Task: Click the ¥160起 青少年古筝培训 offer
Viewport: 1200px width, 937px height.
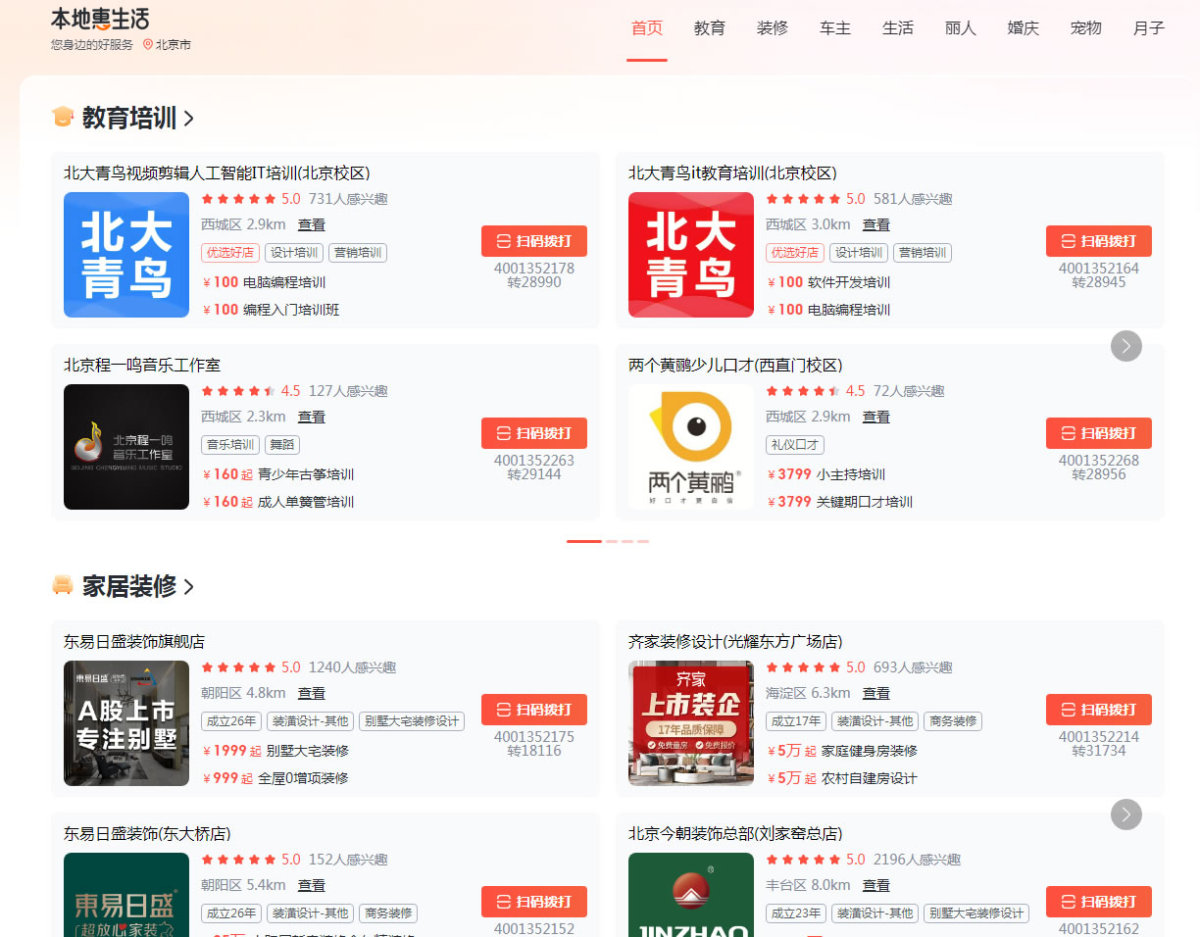Action: 278,474
